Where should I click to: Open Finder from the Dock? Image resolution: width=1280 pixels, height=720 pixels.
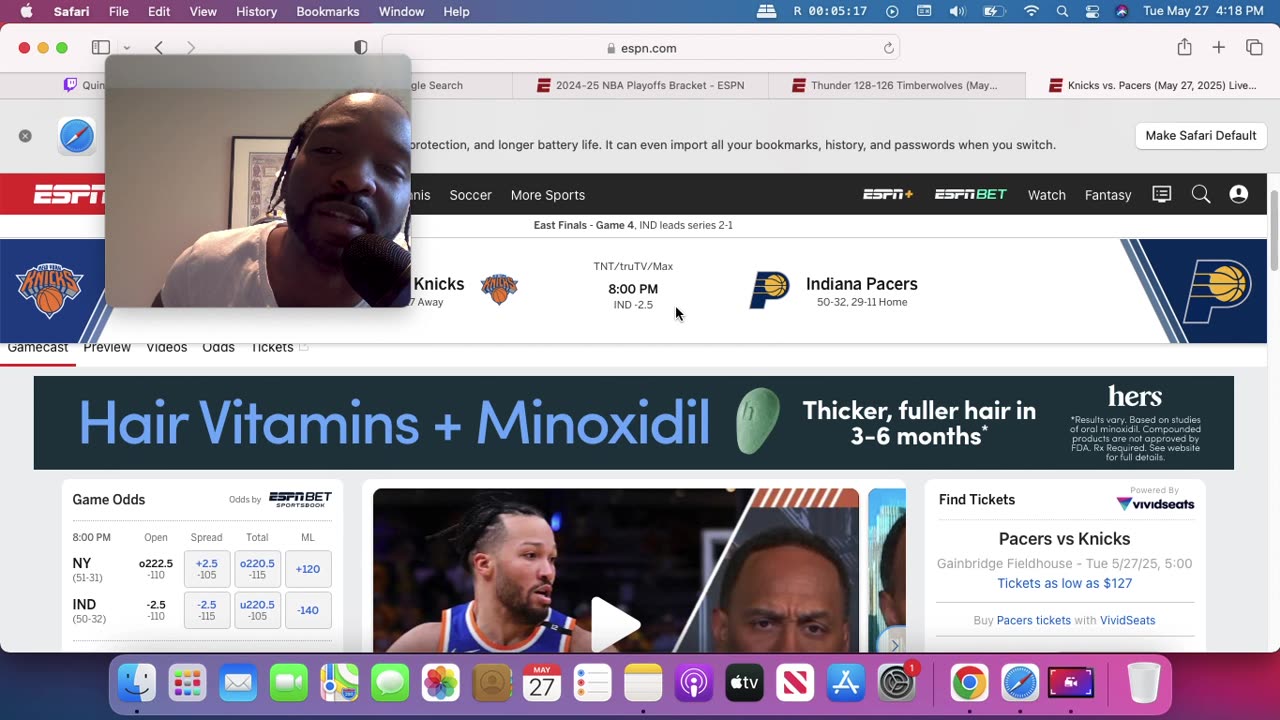pos(137,683)
